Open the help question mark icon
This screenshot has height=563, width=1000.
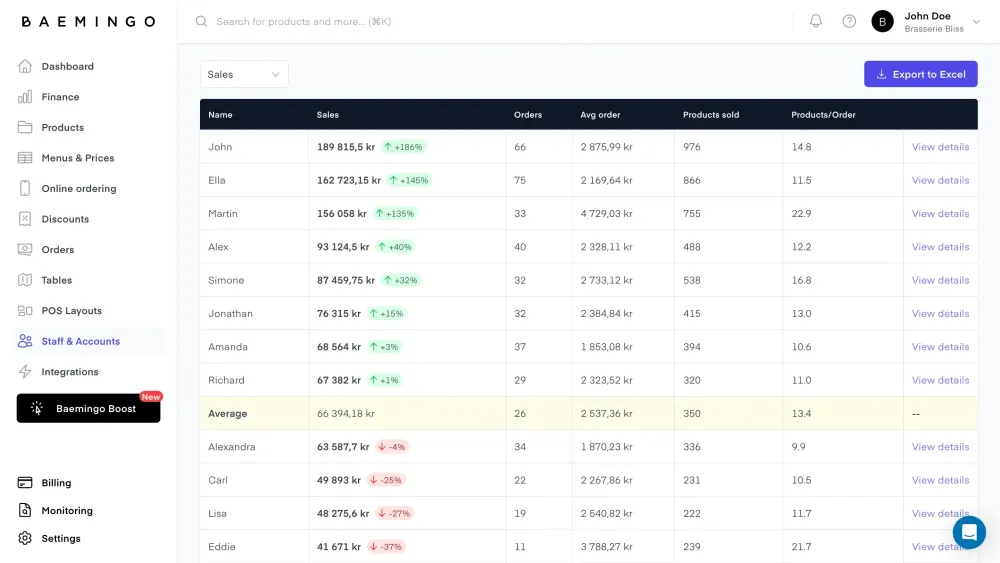point(849,21)
